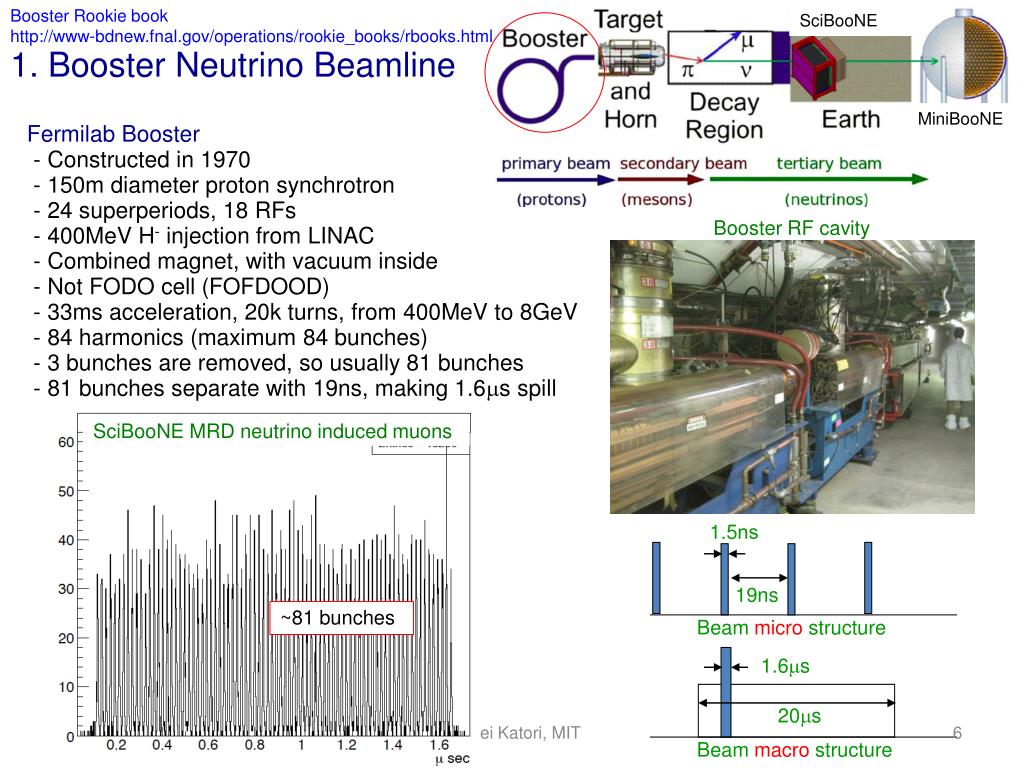
Task: Click bullet 'Not FODO cell (FOFDOOD)'
Action: [x=181, y=287]
